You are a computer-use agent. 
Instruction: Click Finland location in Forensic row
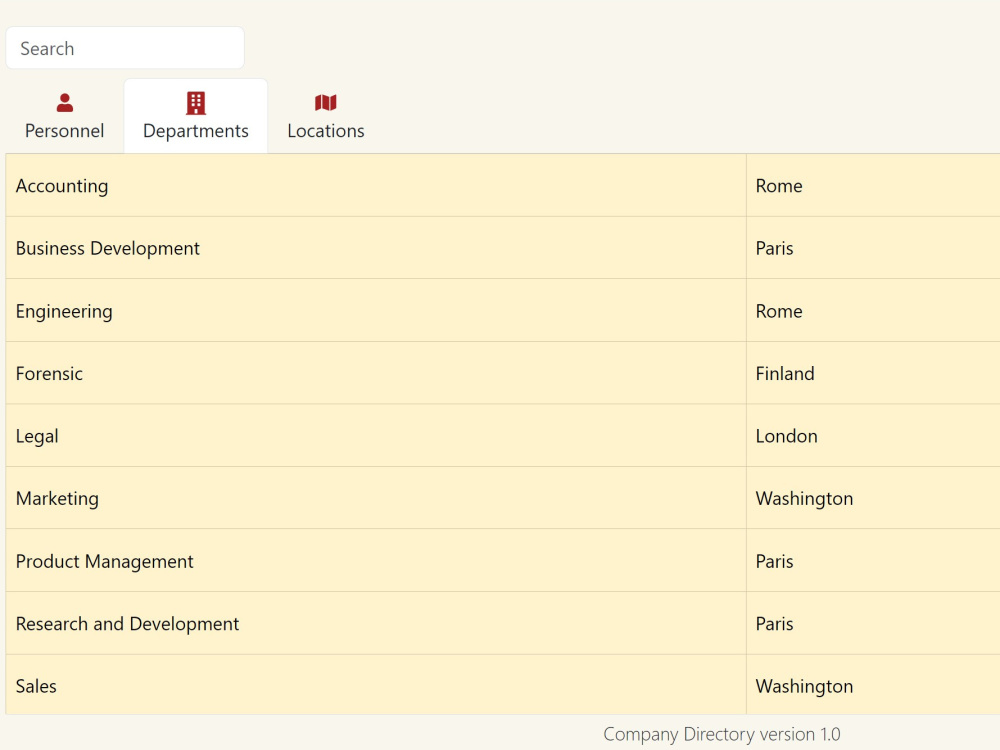(x=785, y=373)
